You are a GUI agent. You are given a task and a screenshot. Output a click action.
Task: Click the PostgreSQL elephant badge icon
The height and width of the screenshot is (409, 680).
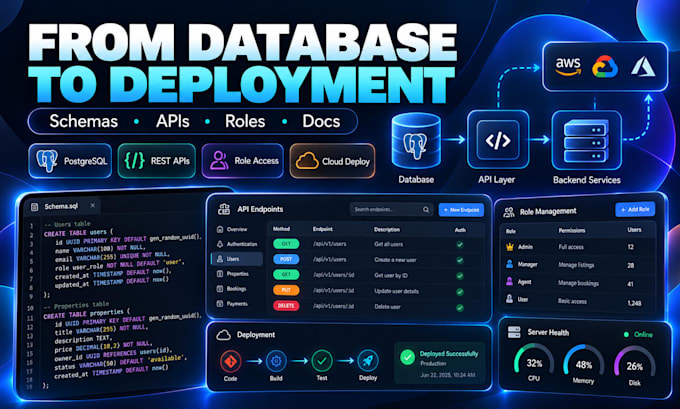pos(47,161)
